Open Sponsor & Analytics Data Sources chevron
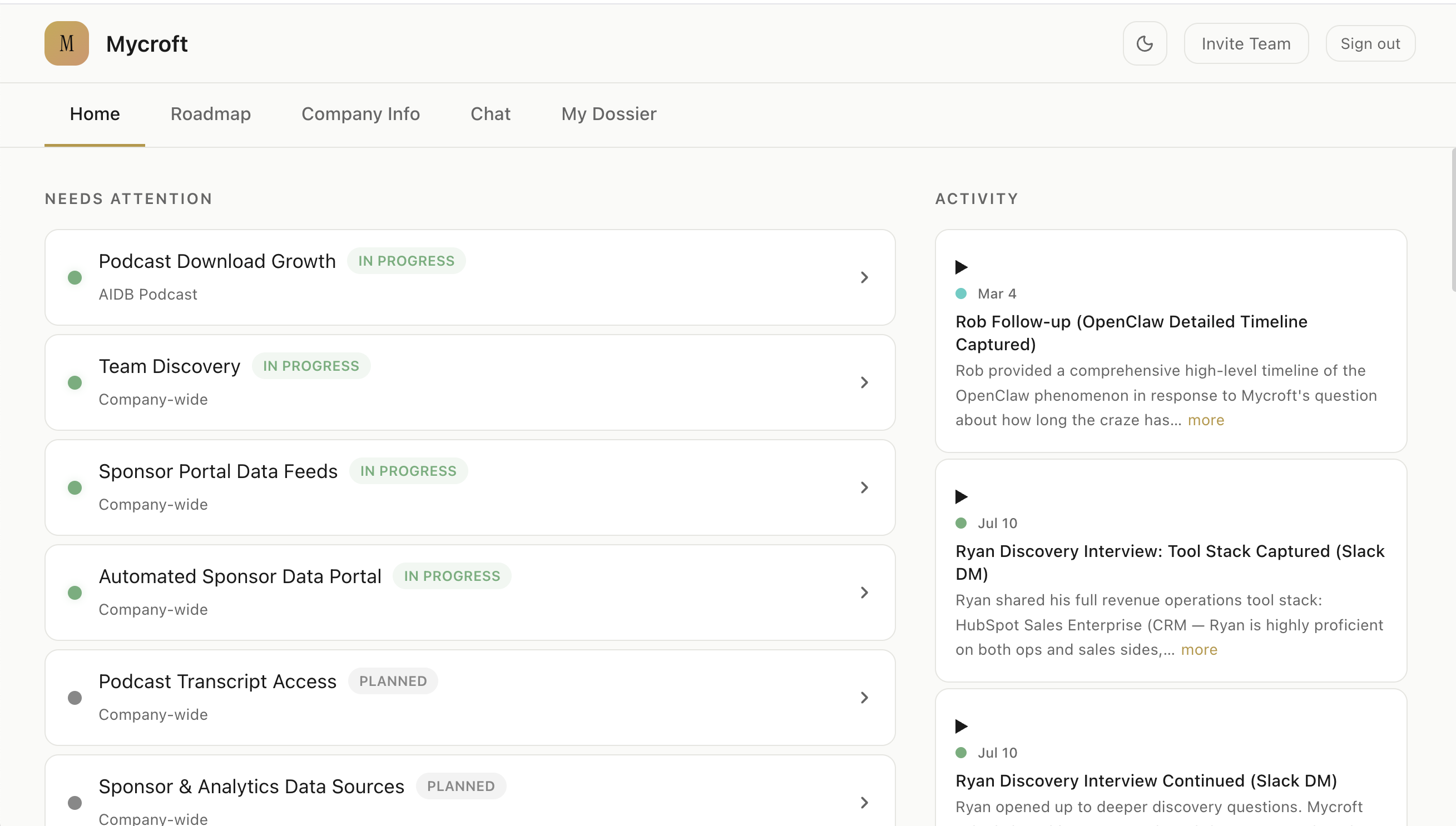The height and width of the screenshot is (826, 1456). [x=864, y=802]
